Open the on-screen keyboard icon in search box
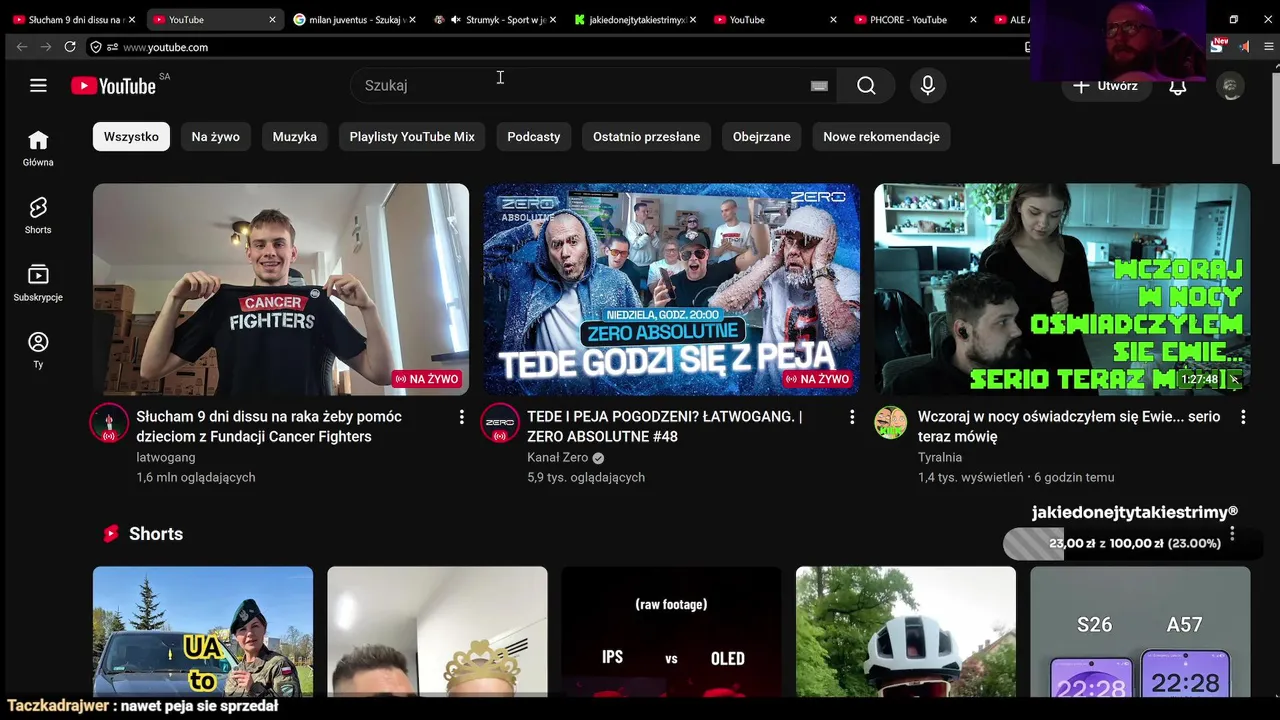This screenshot has width=1280, height=720. tap(819, 86)
